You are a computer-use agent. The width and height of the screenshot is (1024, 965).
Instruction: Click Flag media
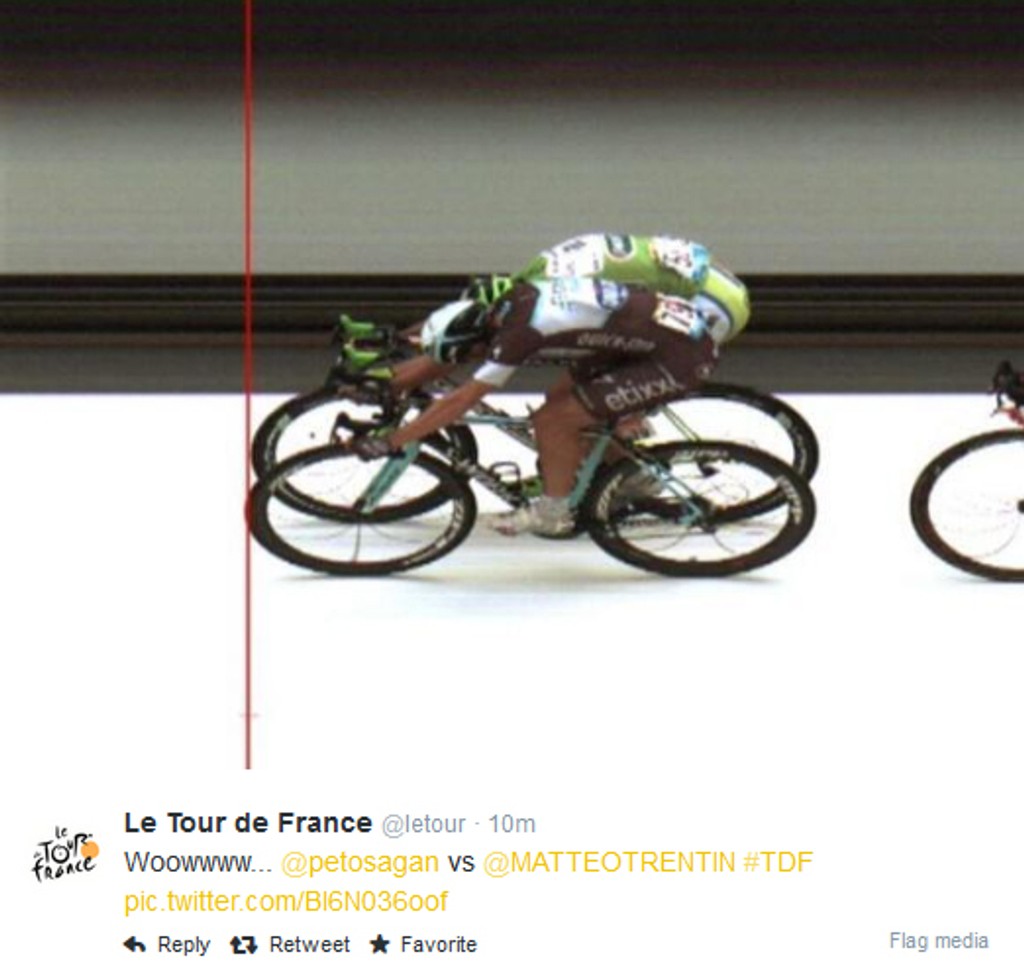coord(938,941)
